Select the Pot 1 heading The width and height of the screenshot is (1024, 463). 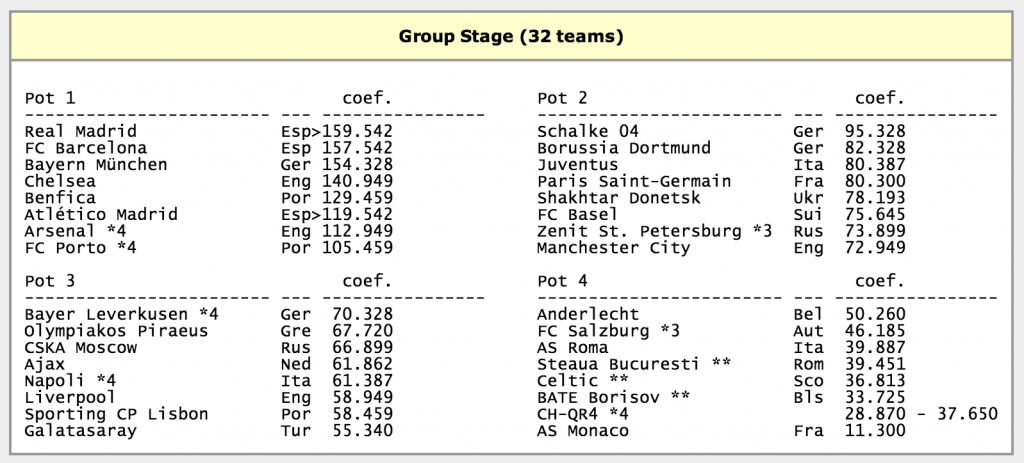pyautogui.click(x=49, y=98)
